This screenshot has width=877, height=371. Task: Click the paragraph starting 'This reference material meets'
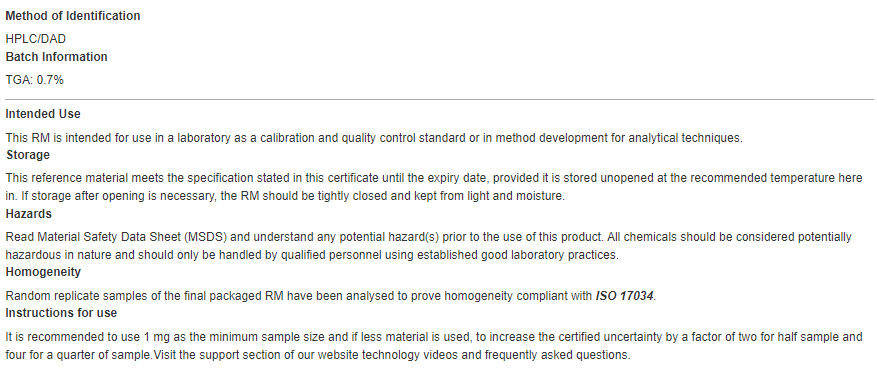[x=434, y=185]
